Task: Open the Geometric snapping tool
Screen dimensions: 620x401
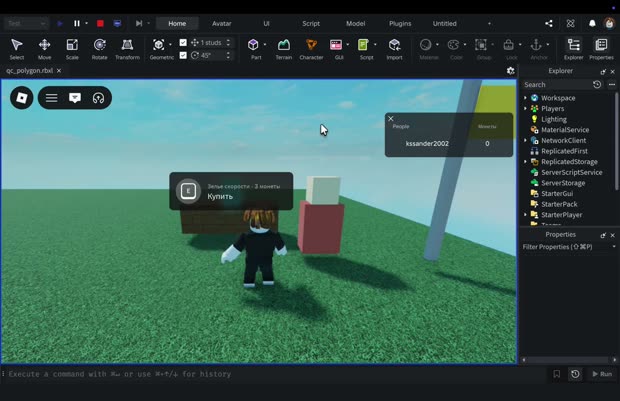Action: [159, 49]
